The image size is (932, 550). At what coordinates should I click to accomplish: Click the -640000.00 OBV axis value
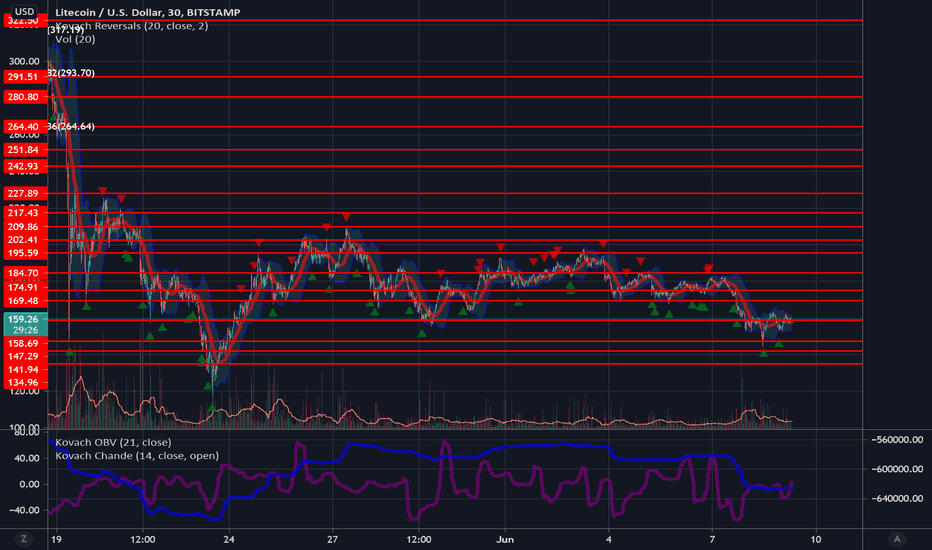[897, 499]
